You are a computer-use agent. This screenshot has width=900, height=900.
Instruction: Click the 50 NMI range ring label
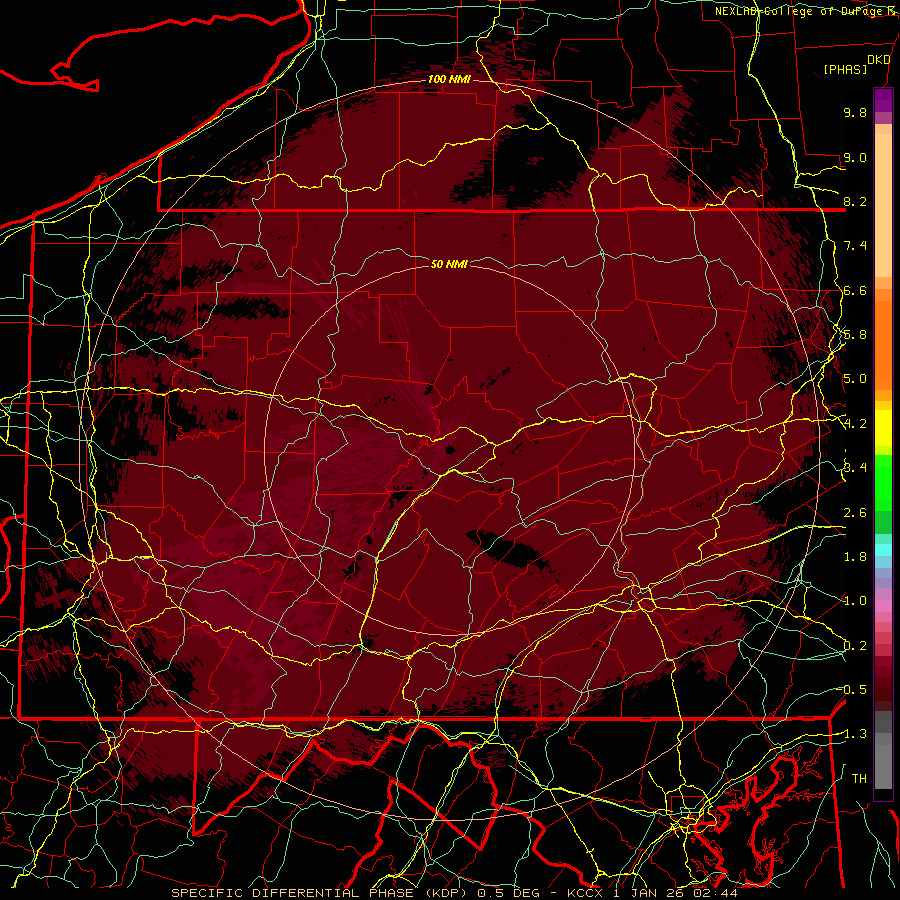[449, 264]
